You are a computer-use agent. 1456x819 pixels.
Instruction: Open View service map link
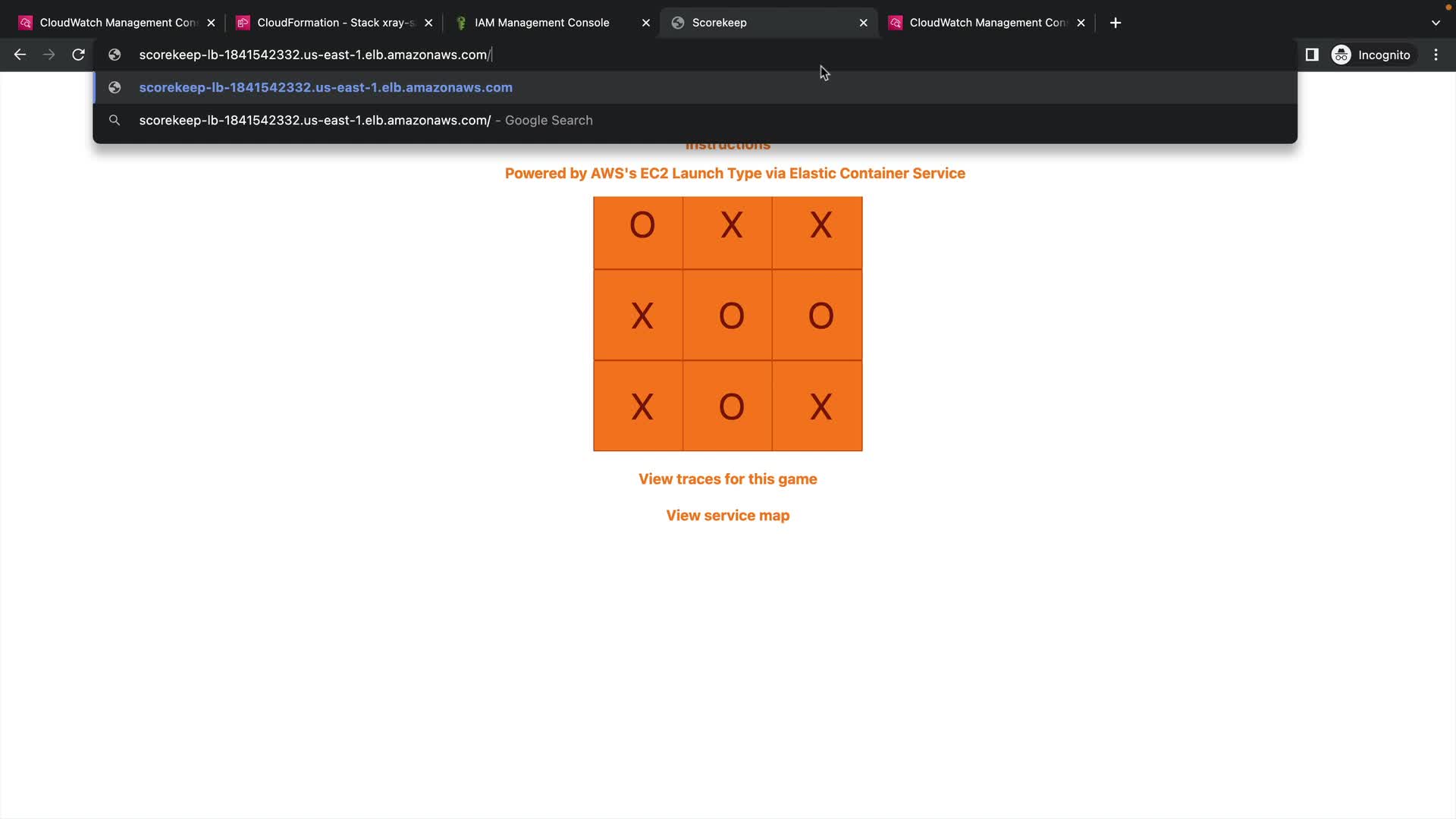pos(727,516)
